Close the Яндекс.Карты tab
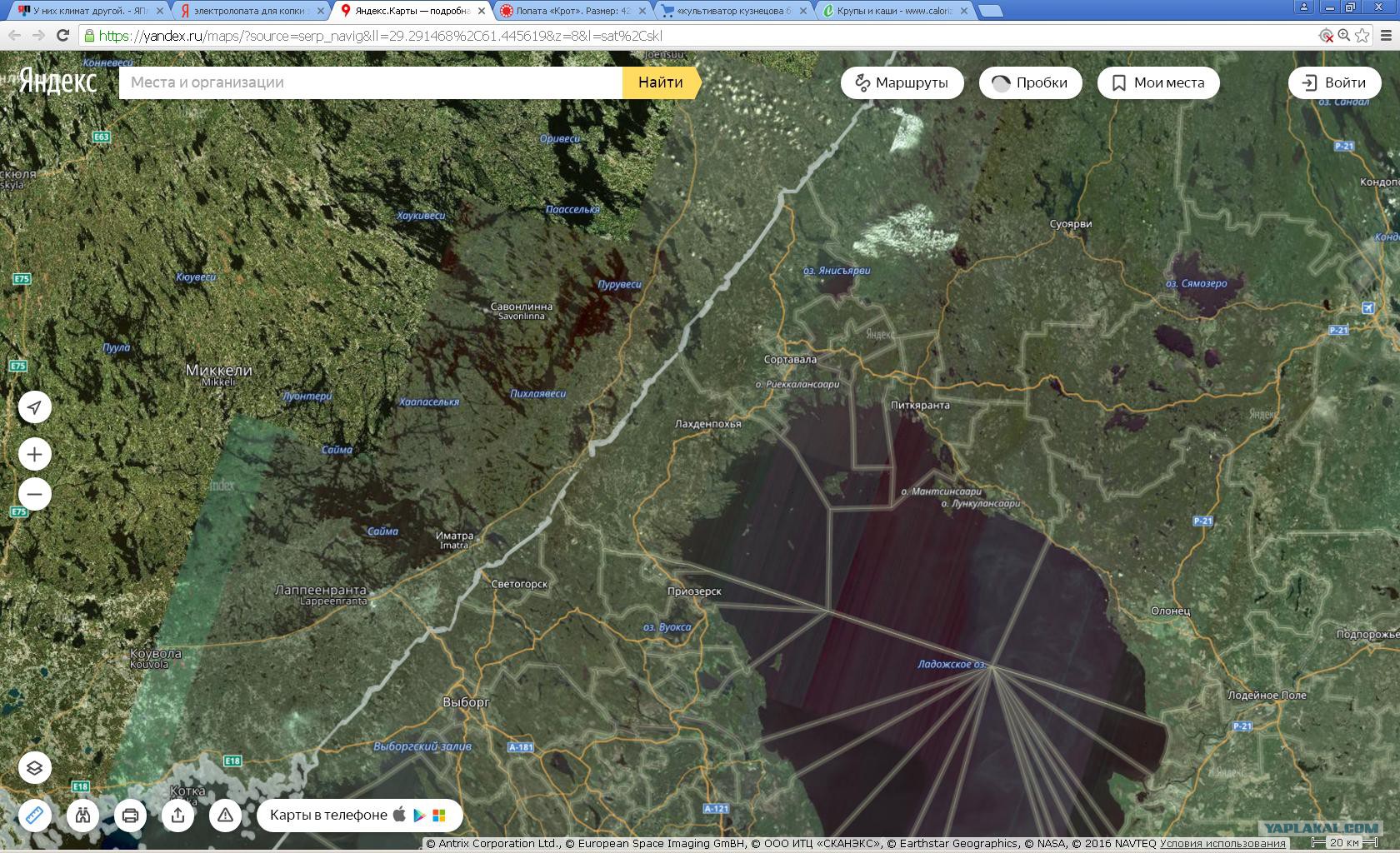1400x853 pixels. [x=481, y=12]
